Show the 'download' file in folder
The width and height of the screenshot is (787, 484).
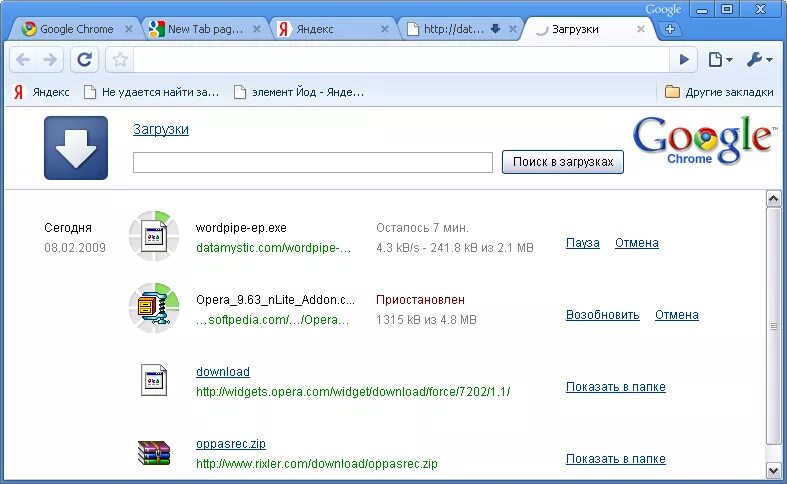coord(616,387)
